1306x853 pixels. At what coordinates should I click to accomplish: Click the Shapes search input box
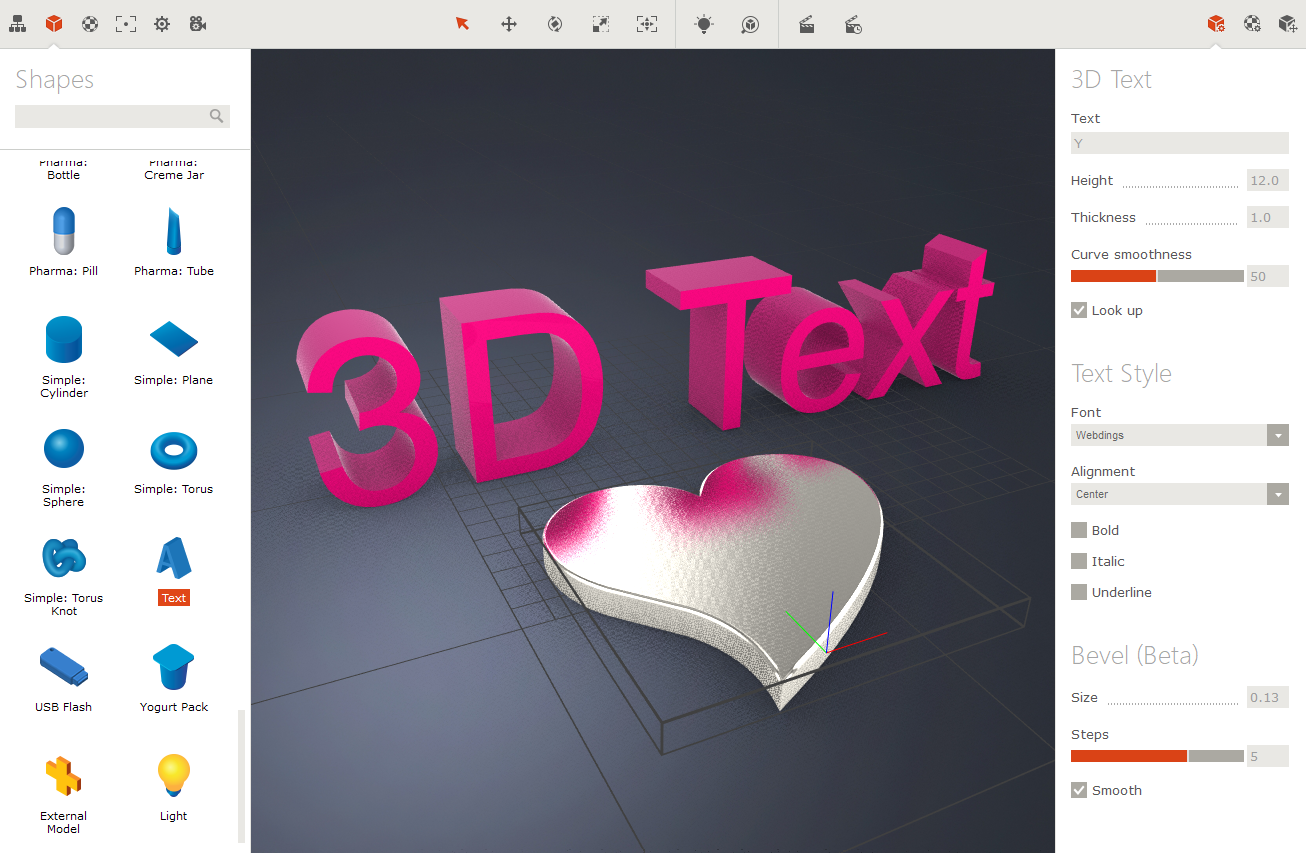[122, 116]
